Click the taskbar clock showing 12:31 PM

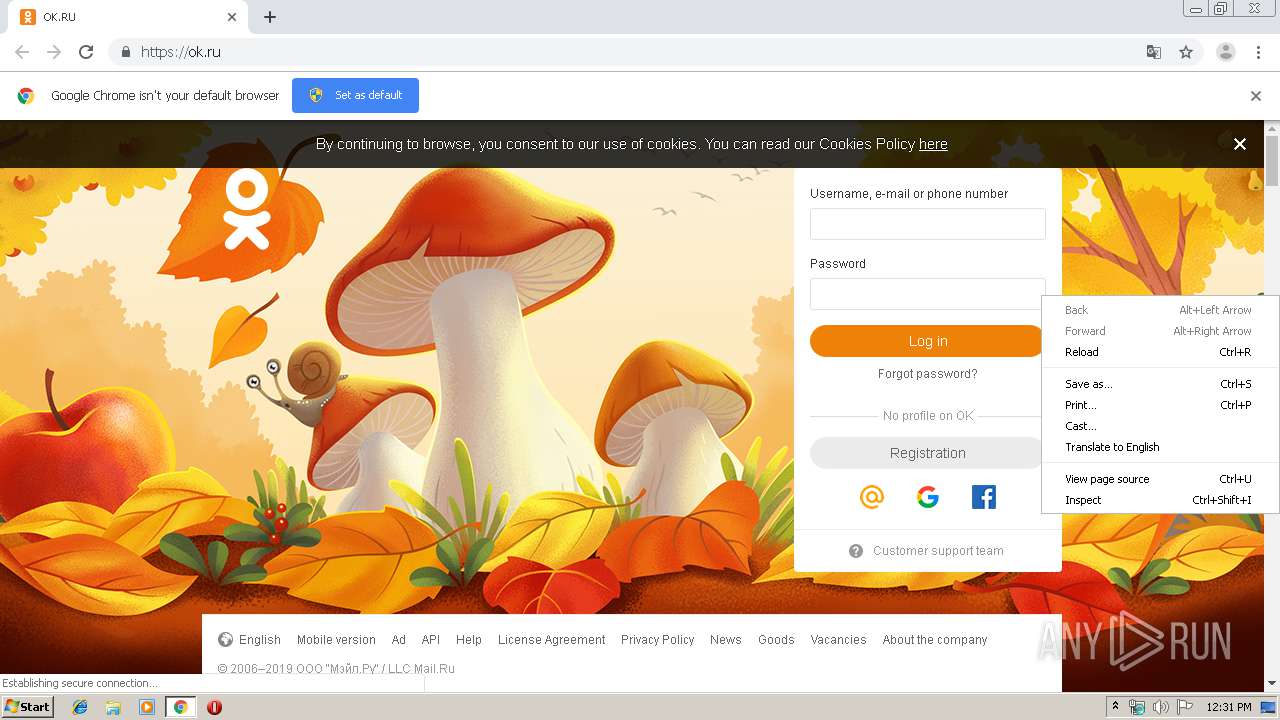coord(1229,707)
